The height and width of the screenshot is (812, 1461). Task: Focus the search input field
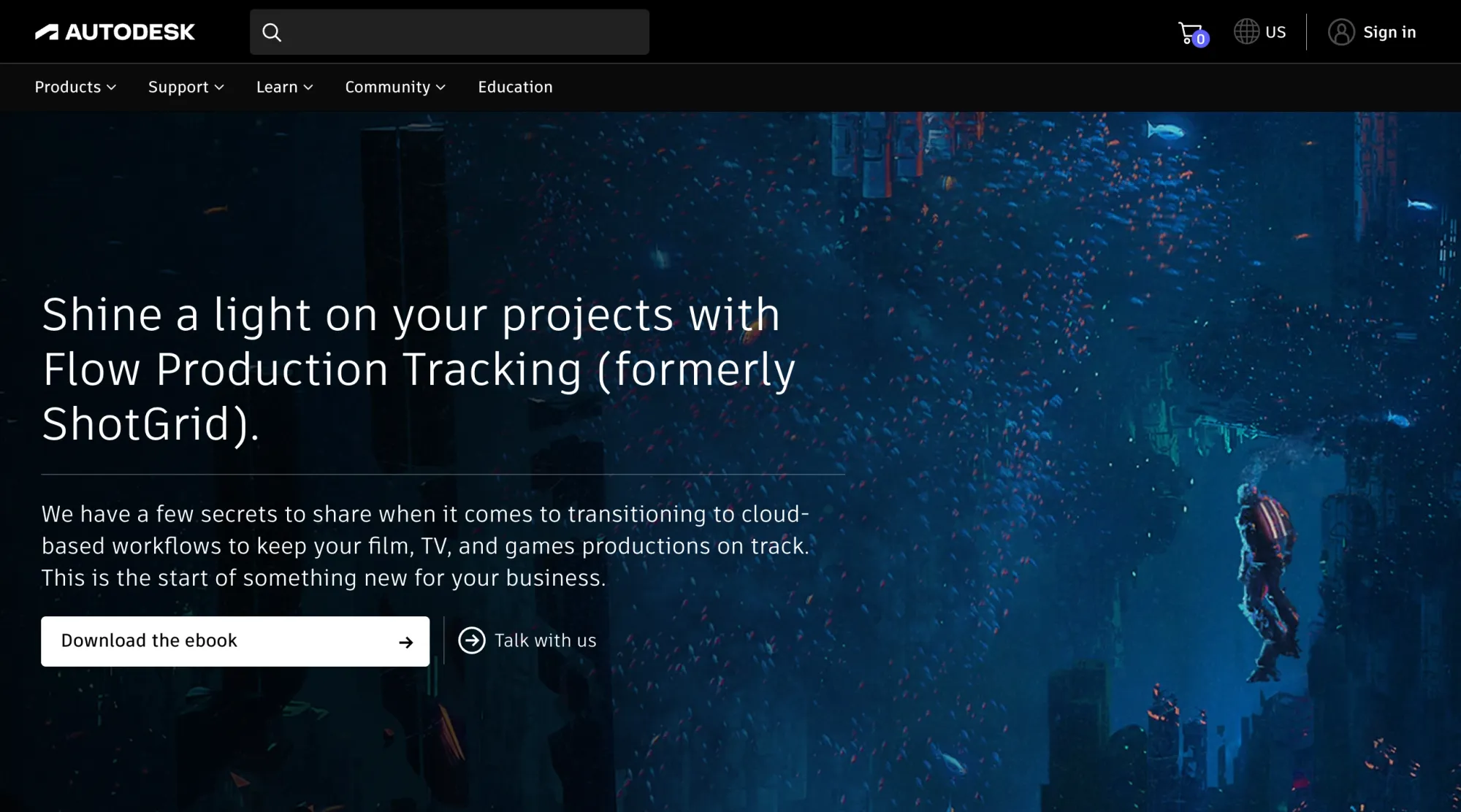click(x=449, y=32)
